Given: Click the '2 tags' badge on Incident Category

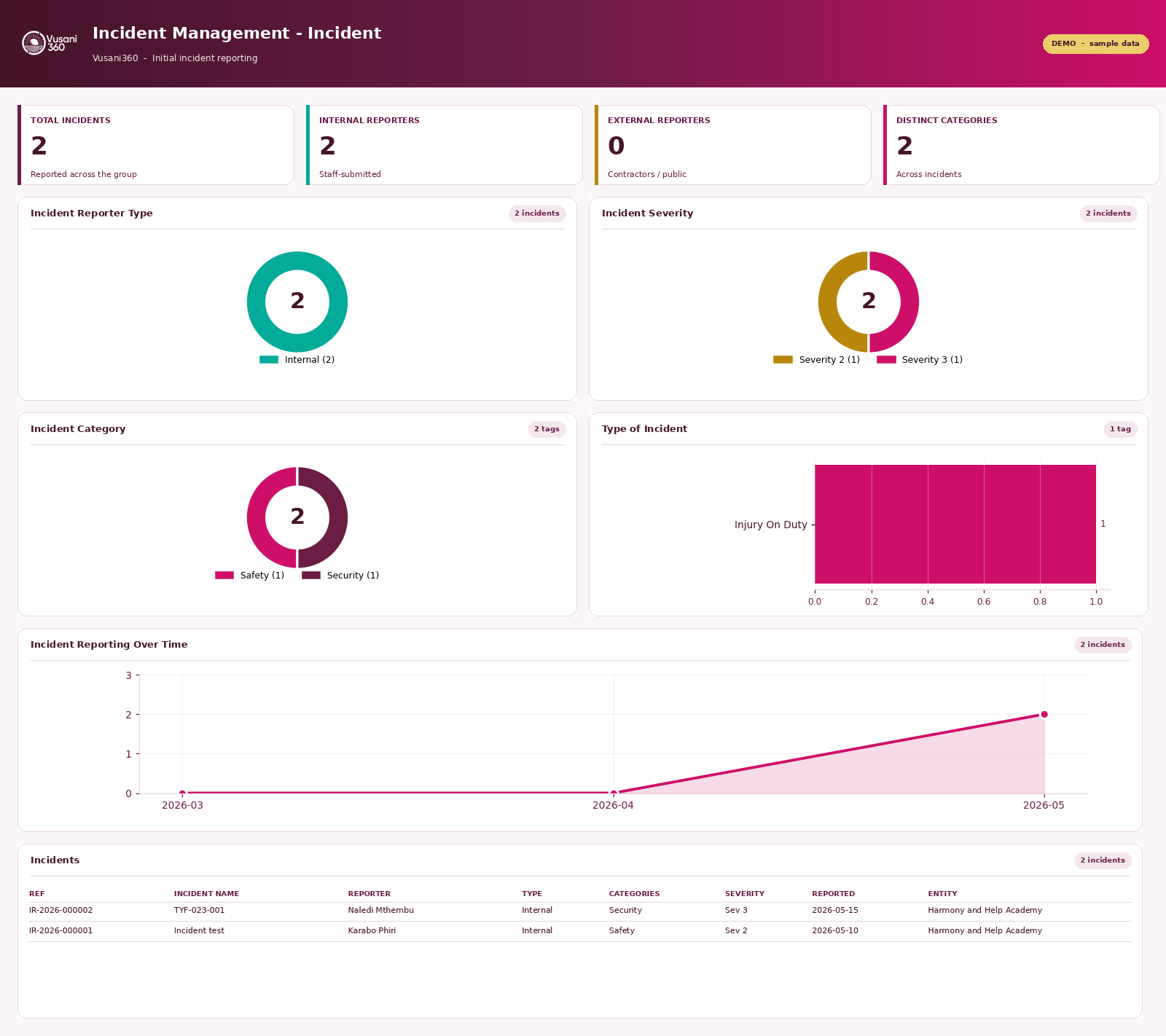Looking at the screenshot, I should 547,429.
